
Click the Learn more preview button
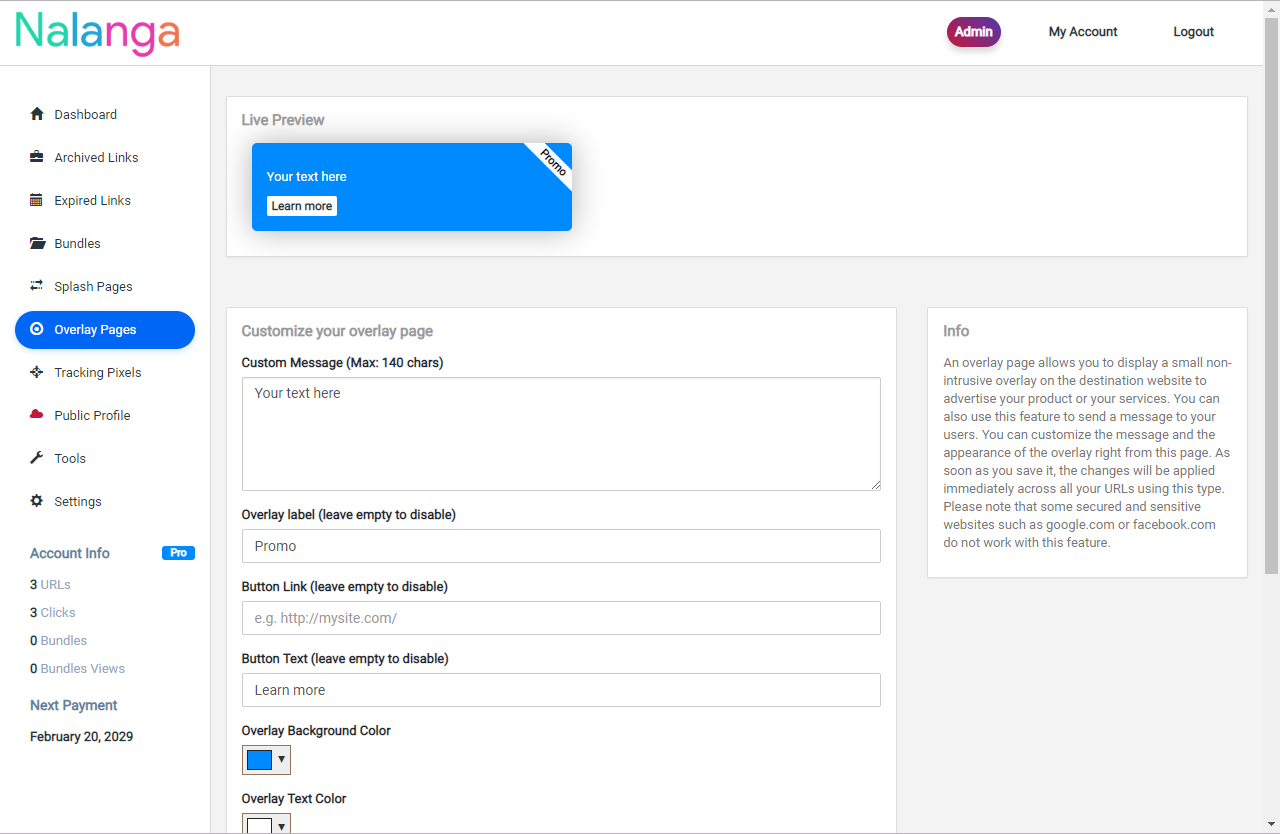click(x=301, y=206)
